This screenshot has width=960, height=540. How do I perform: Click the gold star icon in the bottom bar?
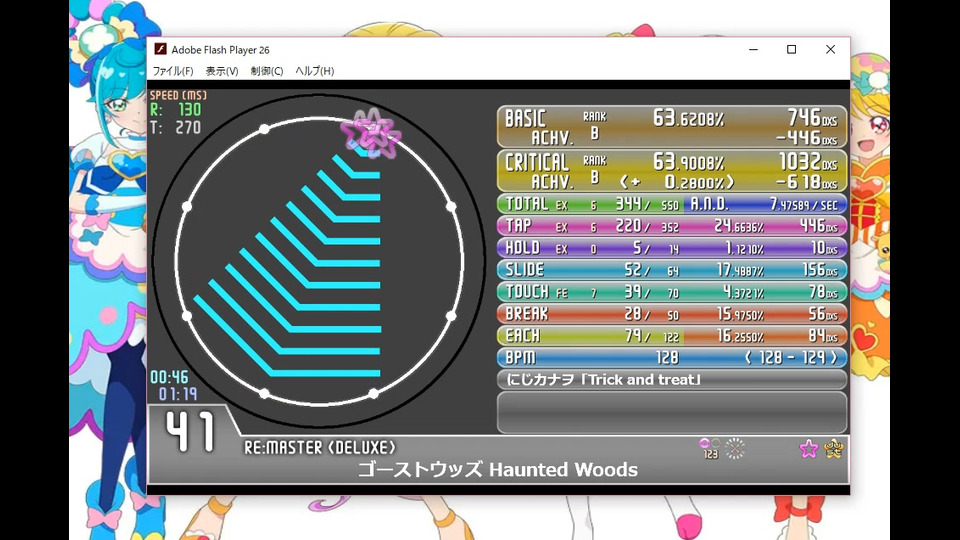point(833,449)
